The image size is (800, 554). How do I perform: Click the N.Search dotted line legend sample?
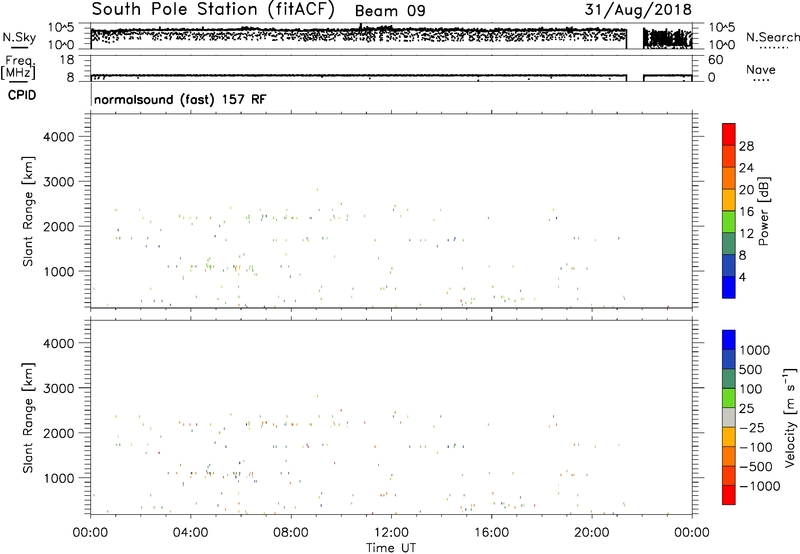[774, 47]
